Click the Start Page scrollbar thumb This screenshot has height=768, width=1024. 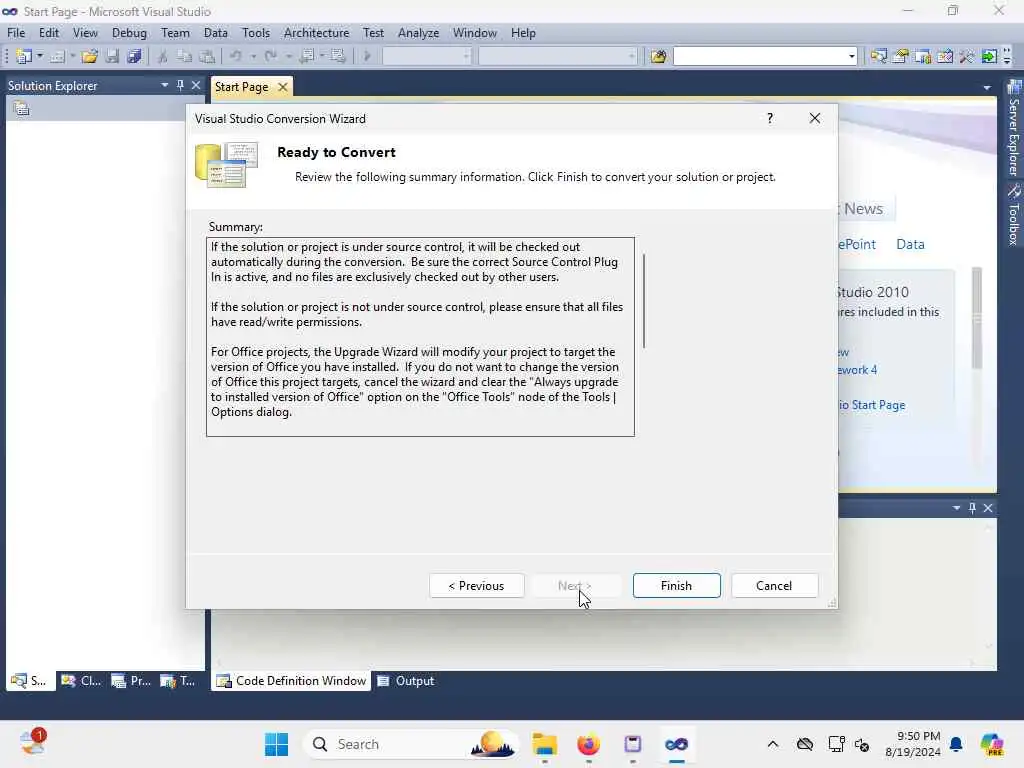[977, 318]
